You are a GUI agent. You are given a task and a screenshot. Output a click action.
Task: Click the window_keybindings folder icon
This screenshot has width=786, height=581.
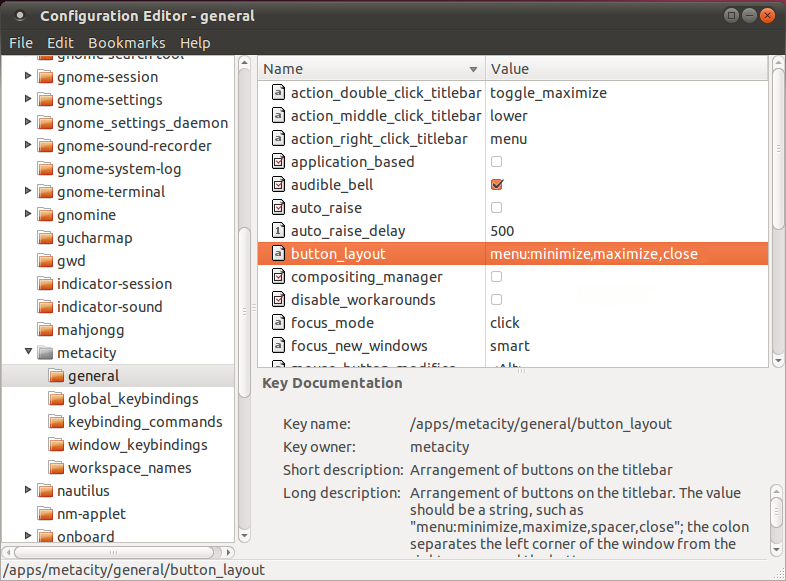(x=56, y=445)
